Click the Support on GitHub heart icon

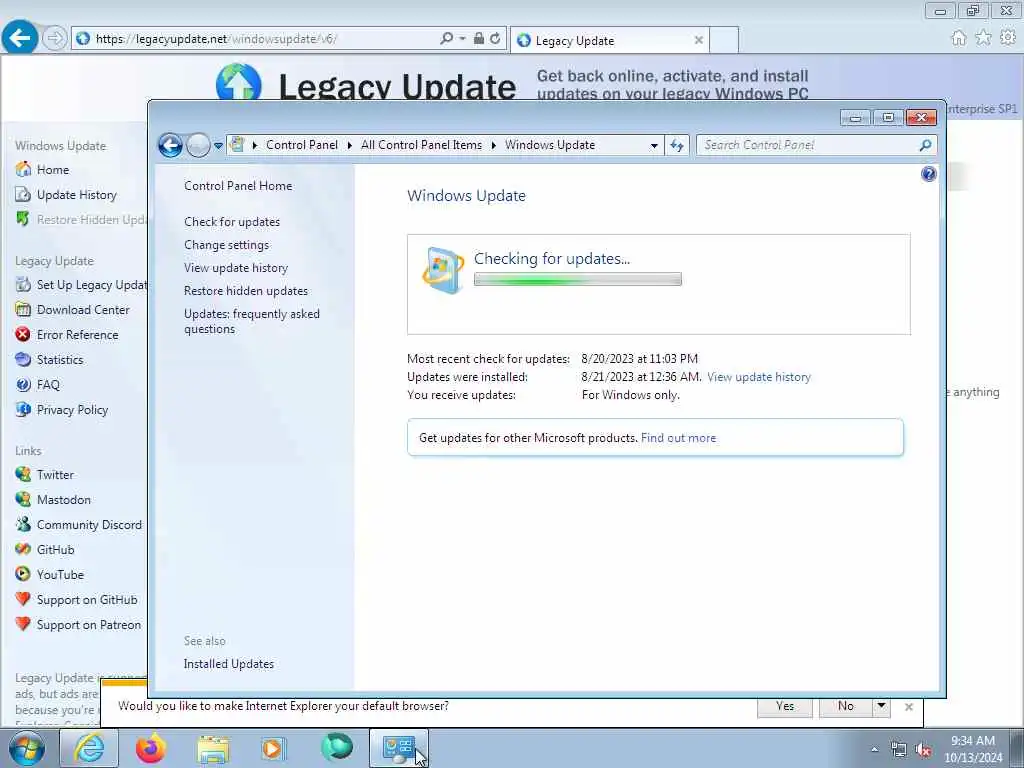tap(23, 599)
